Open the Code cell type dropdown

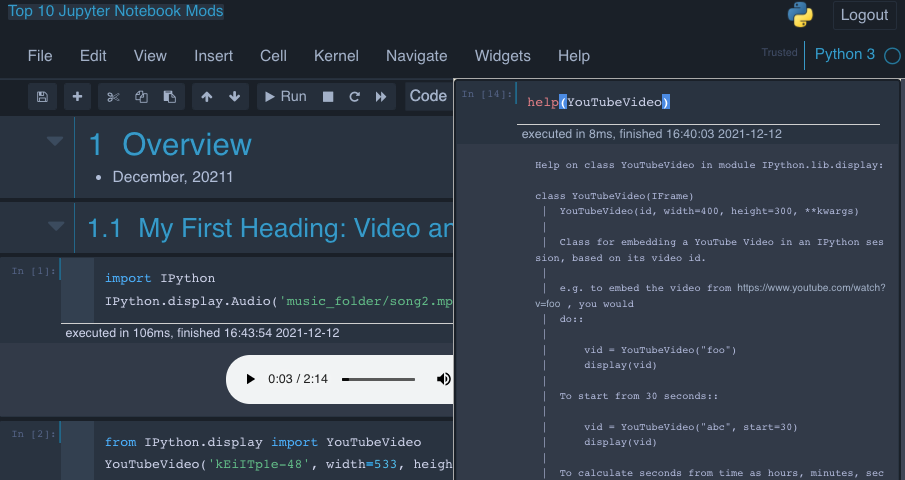(428, 96)
